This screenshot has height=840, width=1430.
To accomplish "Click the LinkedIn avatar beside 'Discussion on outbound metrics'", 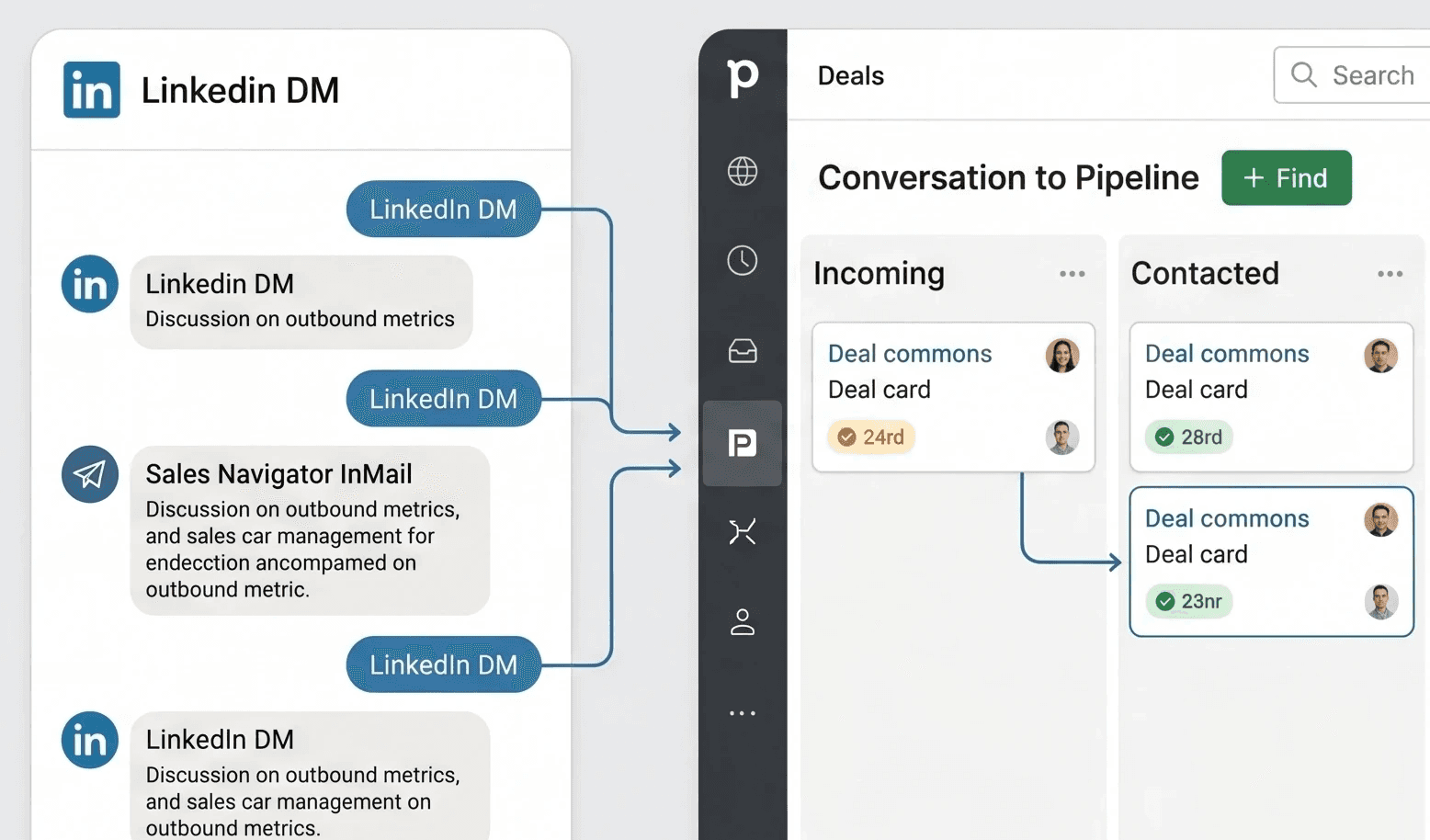I will point(89,284).
